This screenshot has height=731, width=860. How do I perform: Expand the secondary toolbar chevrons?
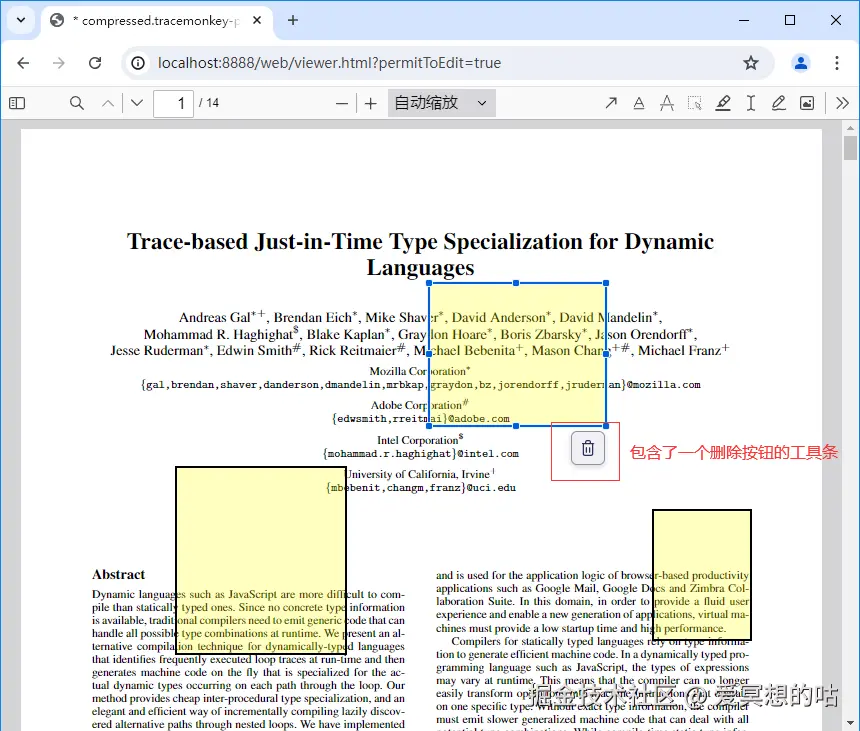tap(842, 103)
